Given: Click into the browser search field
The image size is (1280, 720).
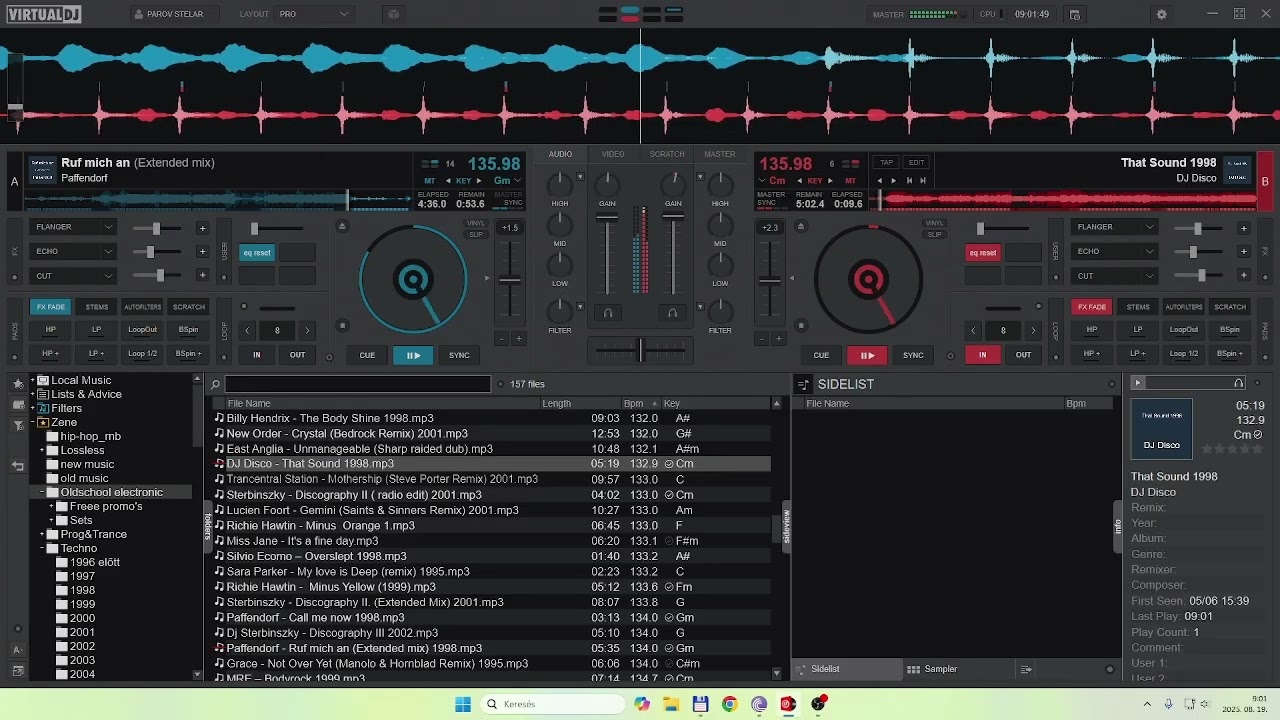Looking at the screenshot, I should point(358,384).
